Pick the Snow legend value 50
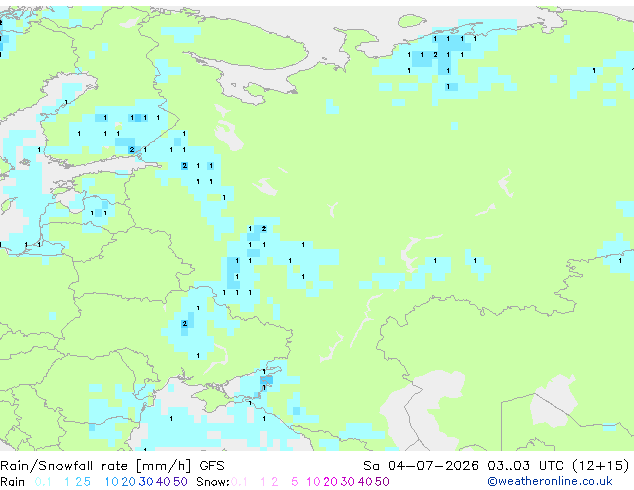Image resolution: width=634 pixels, height=490 pixels. (382, 482)
